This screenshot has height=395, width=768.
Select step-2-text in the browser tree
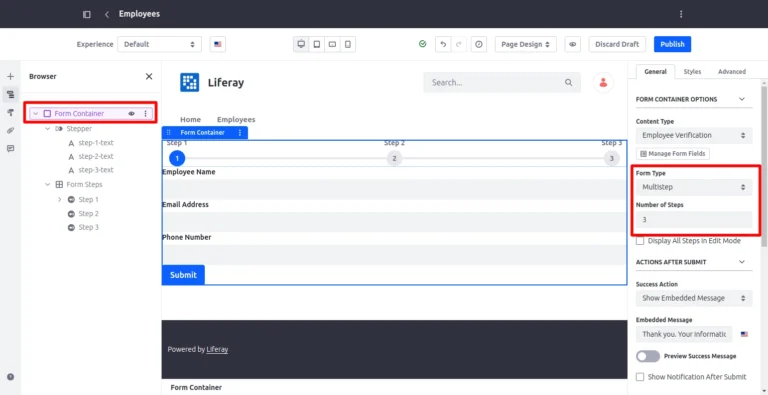[96, 156]
